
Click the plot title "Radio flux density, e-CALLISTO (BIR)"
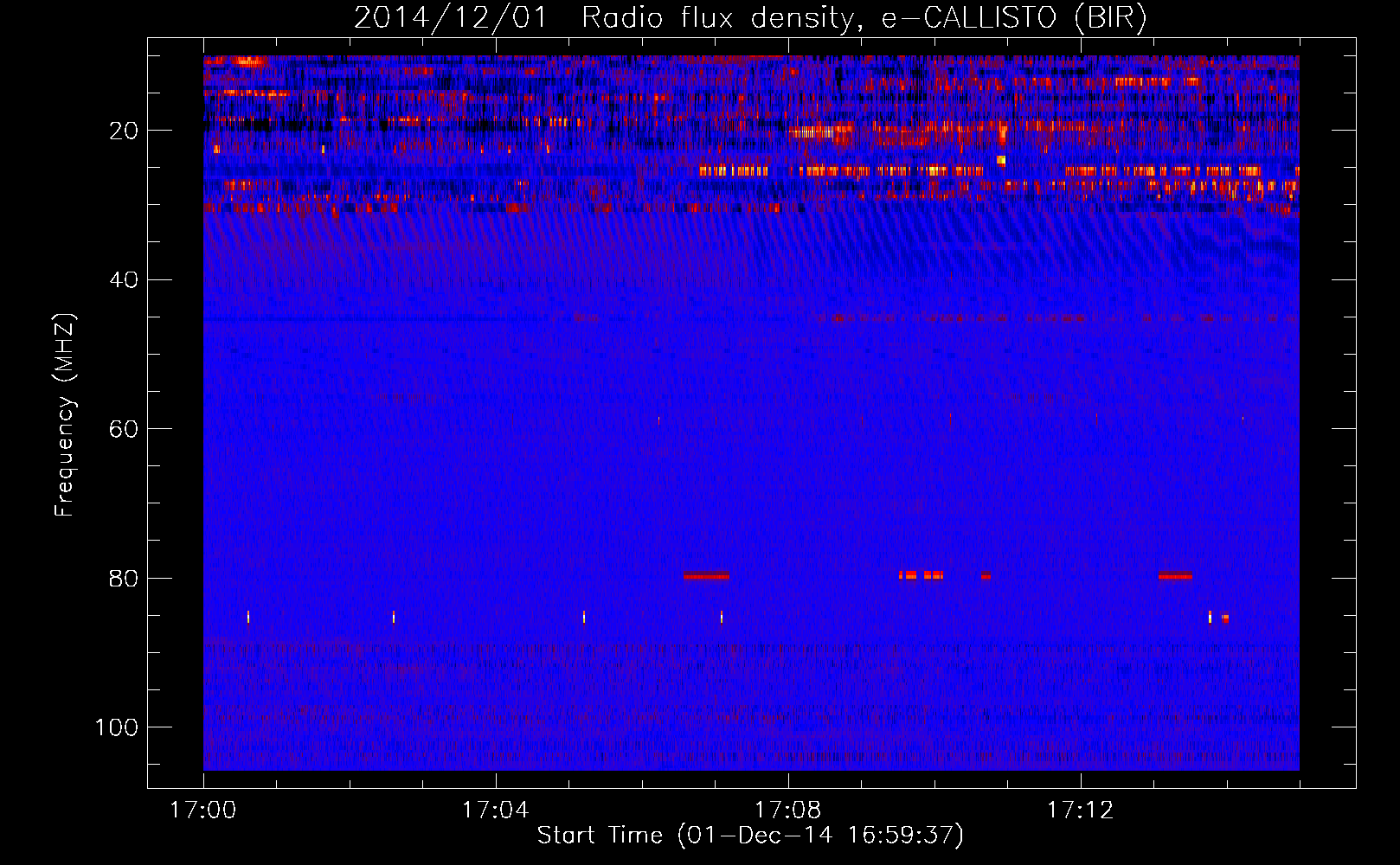[864, 17]
